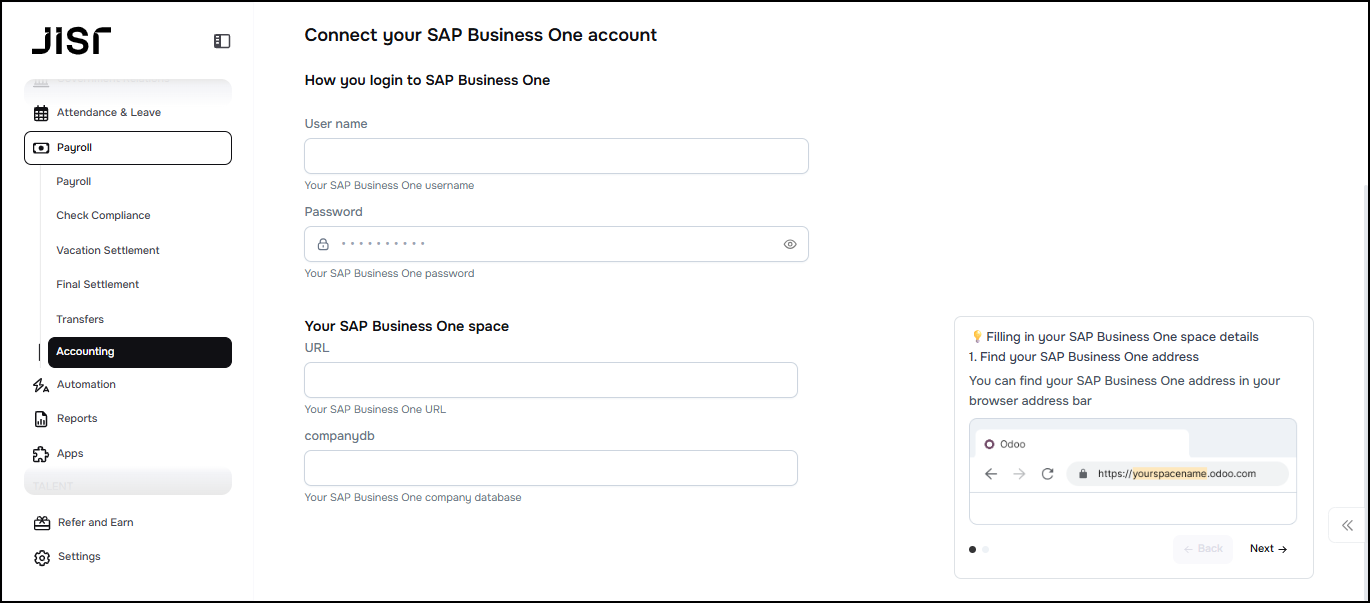
Task: Click Next in the help guide
Action: pyautogui.click(x=1268, y=549)
